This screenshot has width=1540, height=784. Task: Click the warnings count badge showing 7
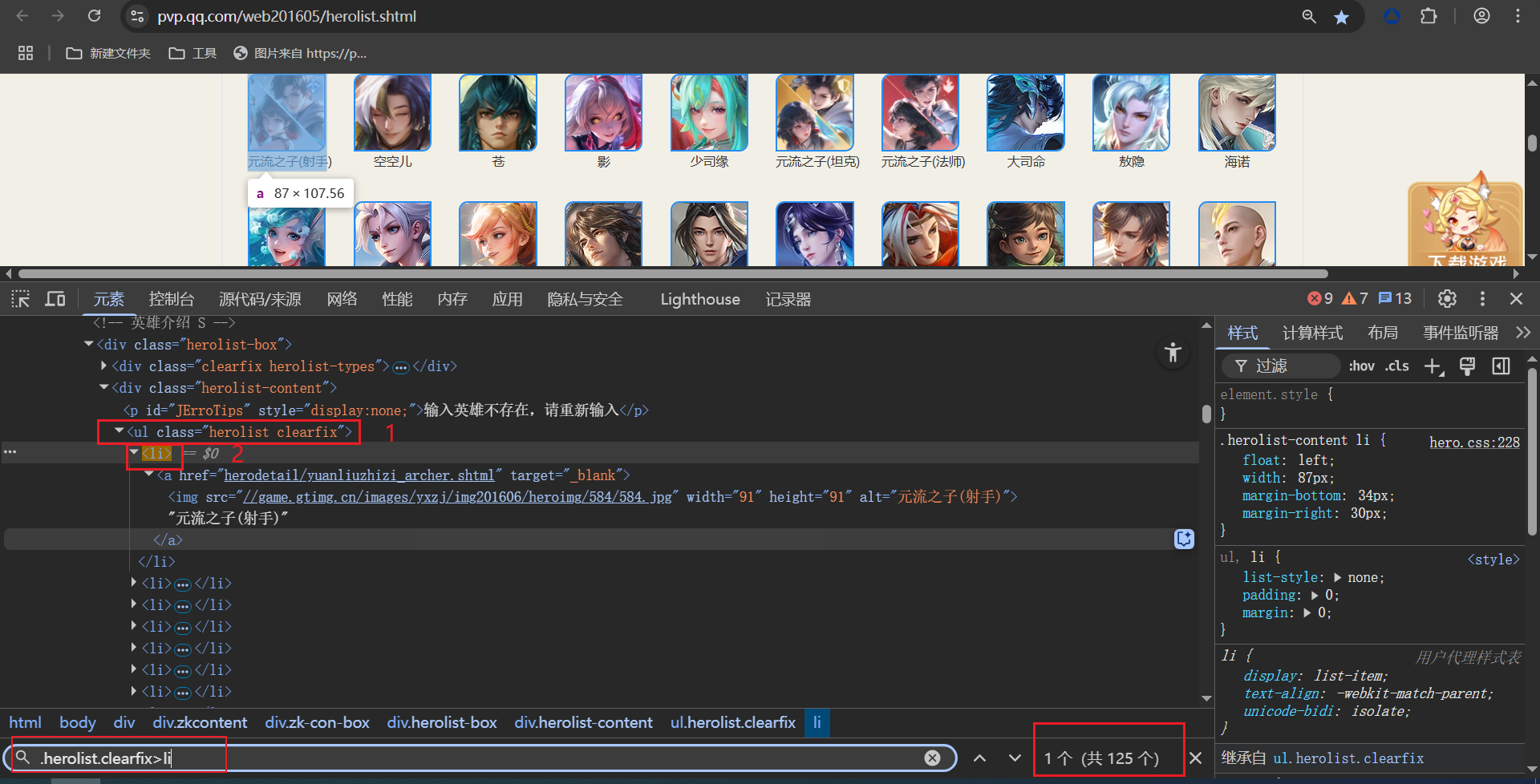[x=1355, y=298]
